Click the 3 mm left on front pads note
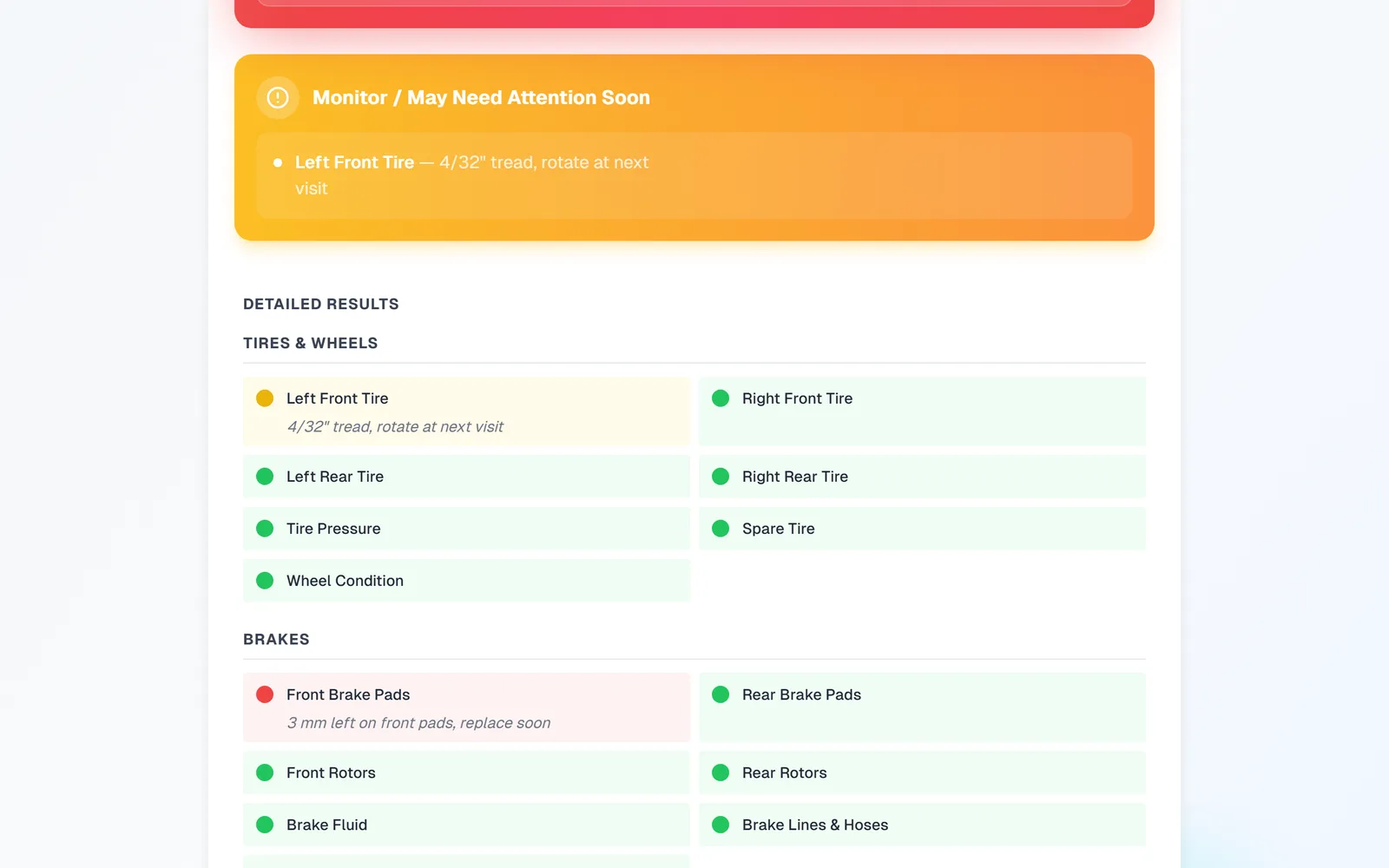This screenshot has height=868, width=1389. (x=419, y=723)
